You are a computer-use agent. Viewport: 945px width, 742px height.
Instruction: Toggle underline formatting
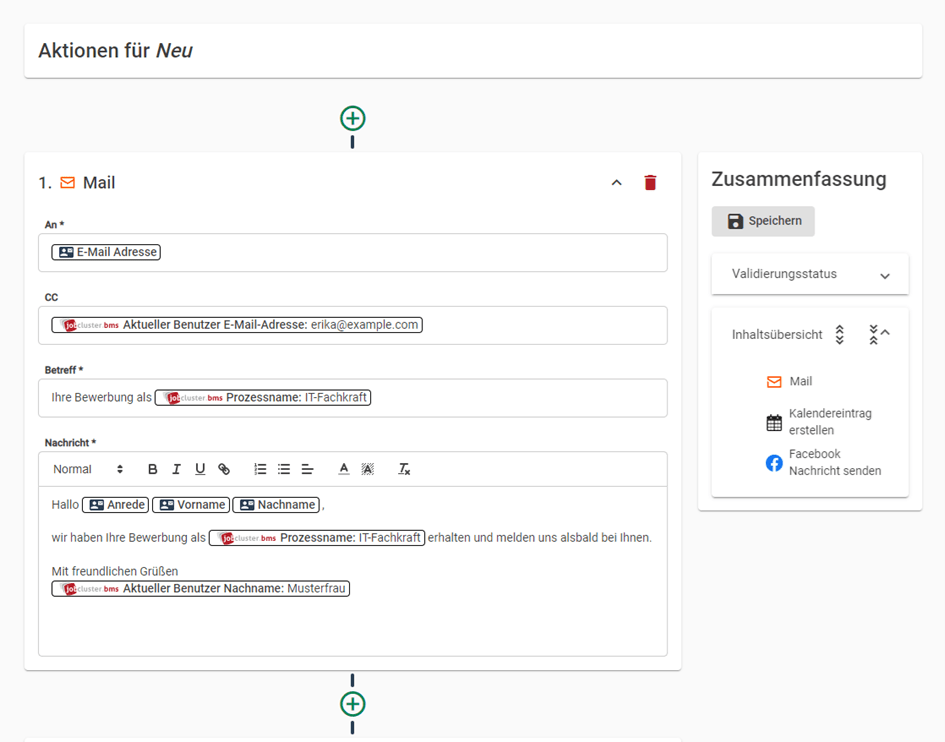[x=200, y=470]
